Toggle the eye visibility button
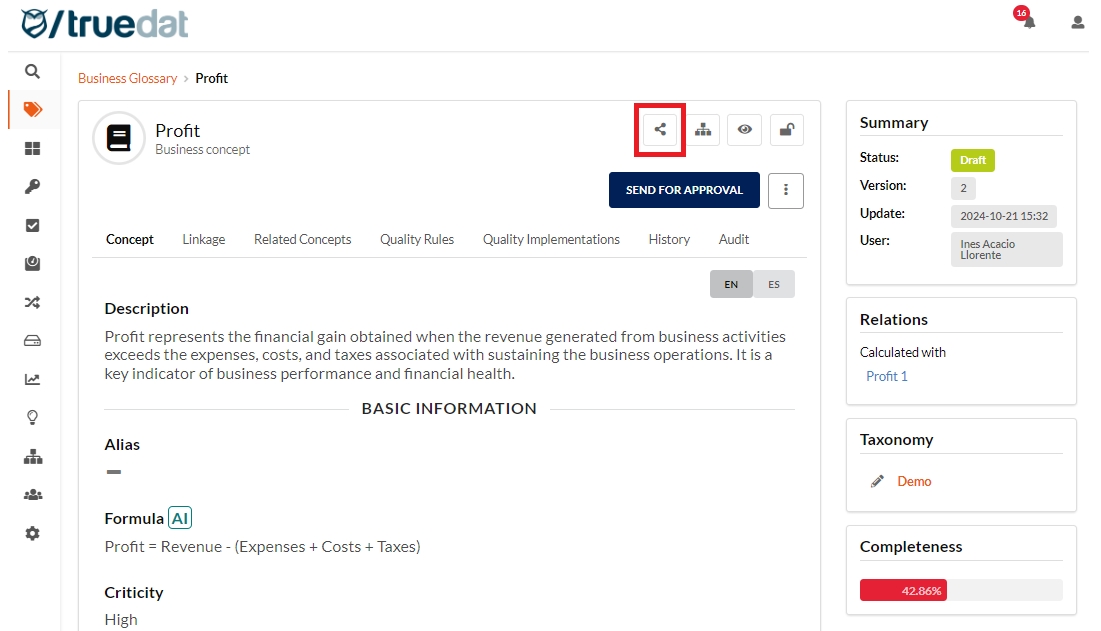Viewport: 1101px width, 631px height. tap(745, 129)
